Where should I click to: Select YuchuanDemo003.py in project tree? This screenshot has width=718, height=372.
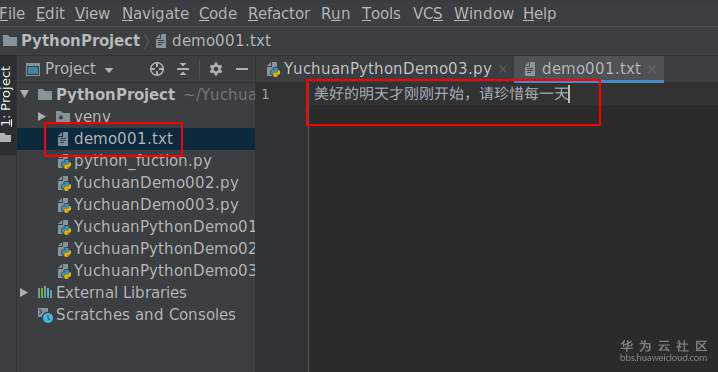[156, 204]
